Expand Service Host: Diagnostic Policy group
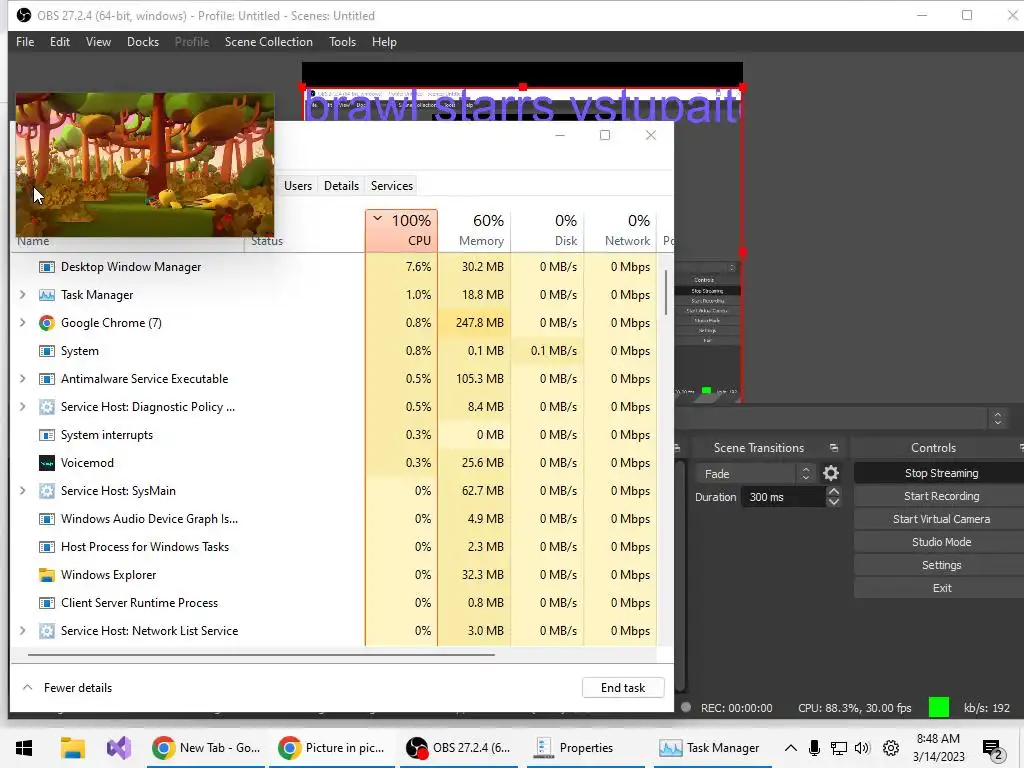Image resolution: width=1024 pixels, height=768 pixels. point(23,407)
